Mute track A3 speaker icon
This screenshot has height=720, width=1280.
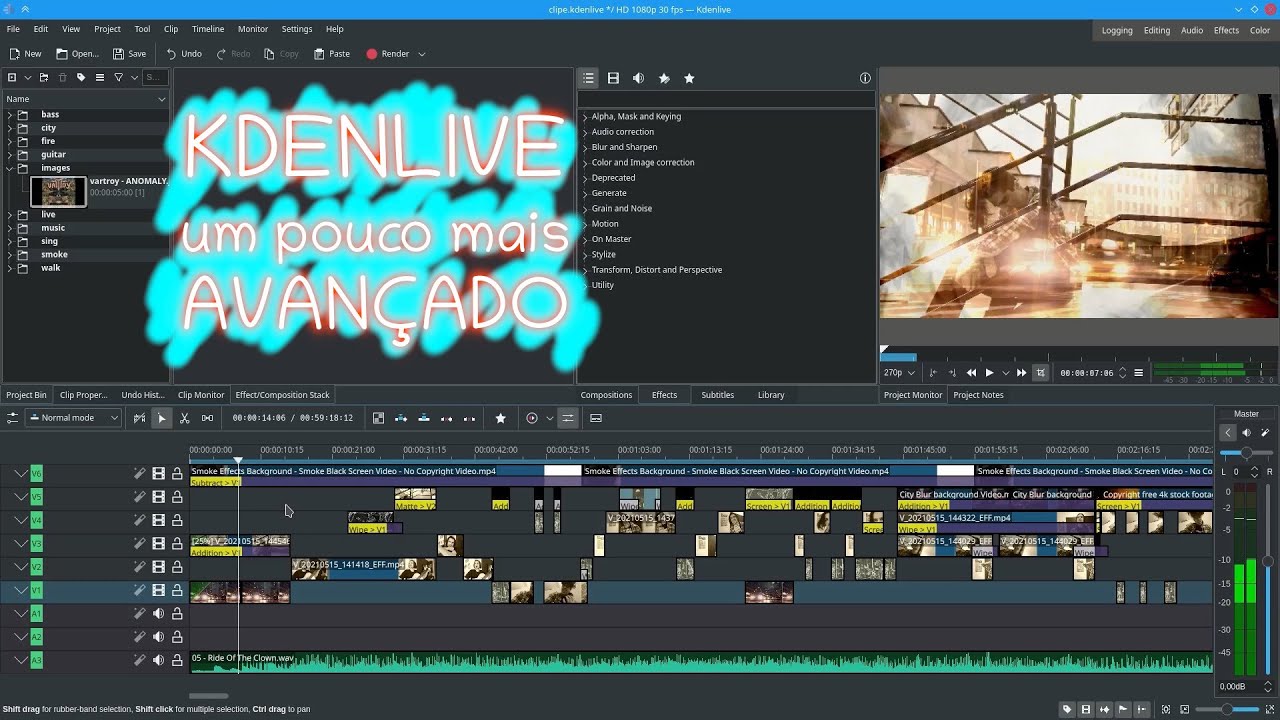158,660
